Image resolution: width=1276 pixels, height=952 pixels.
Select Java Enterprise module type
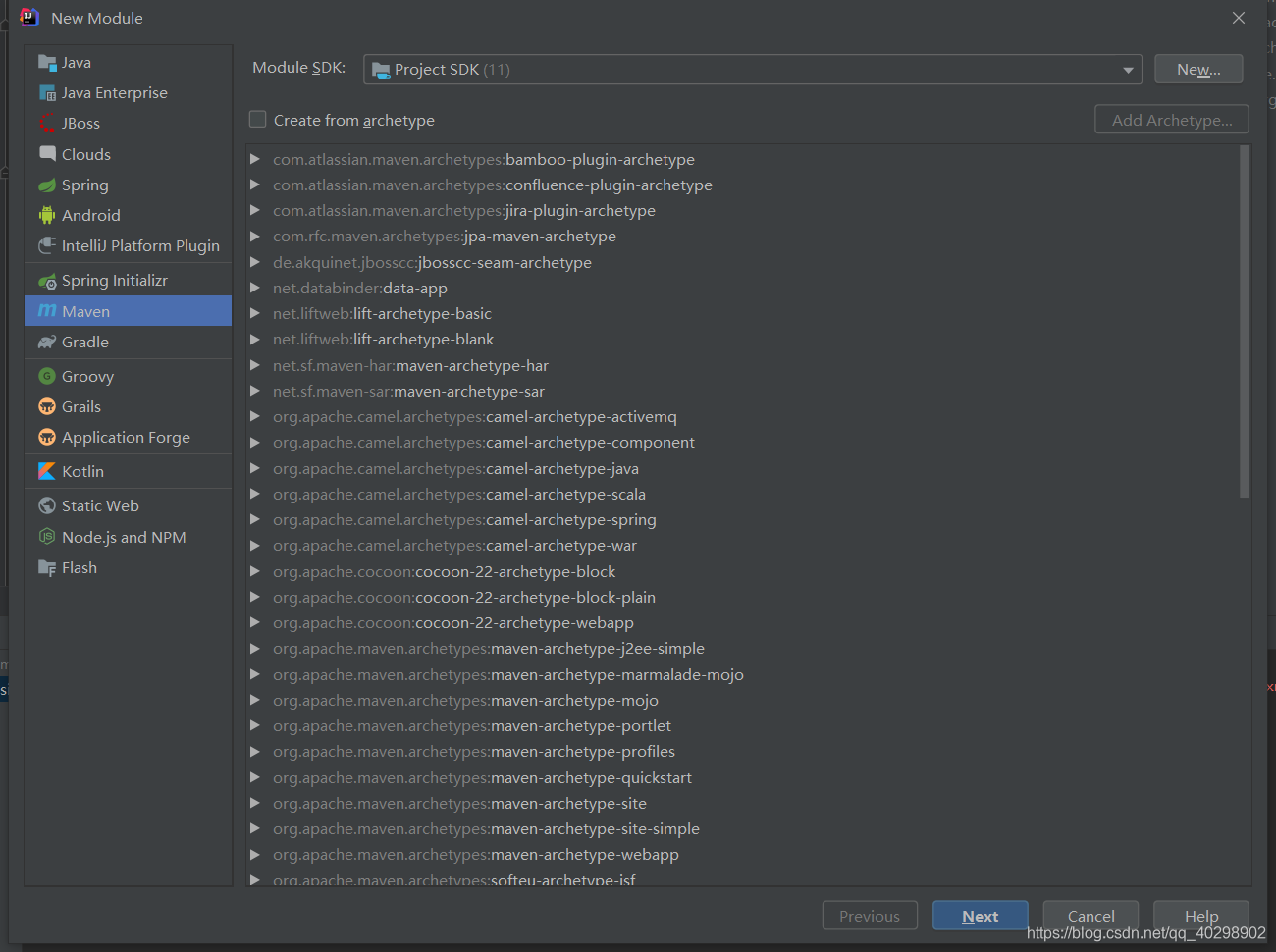(x=129, y=93)
